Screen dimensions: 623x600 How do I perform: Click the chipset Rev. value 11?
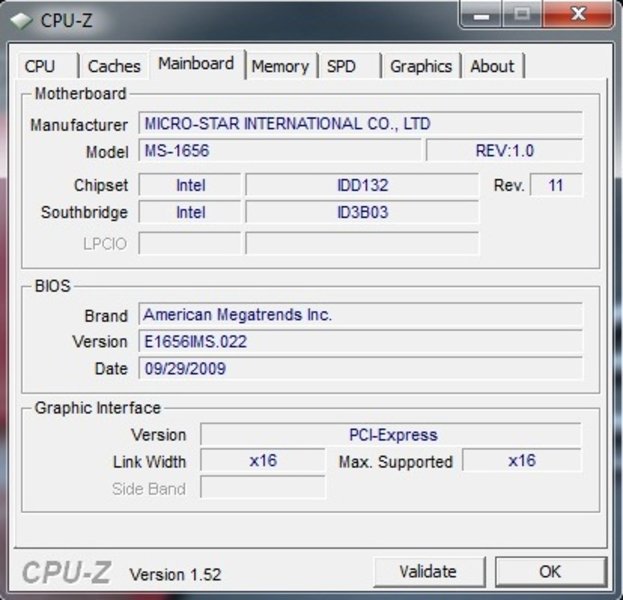point(556,185)
